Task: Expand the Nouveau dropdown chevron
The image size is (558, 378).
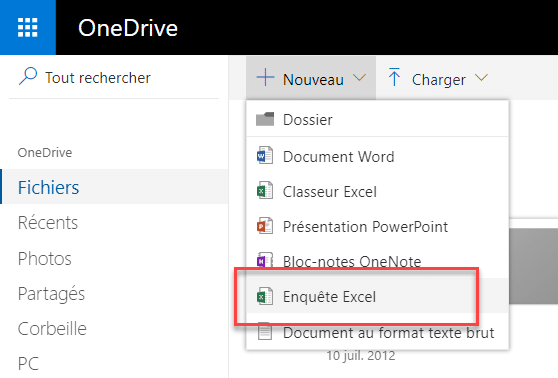Action: click(x=360, y=78)
